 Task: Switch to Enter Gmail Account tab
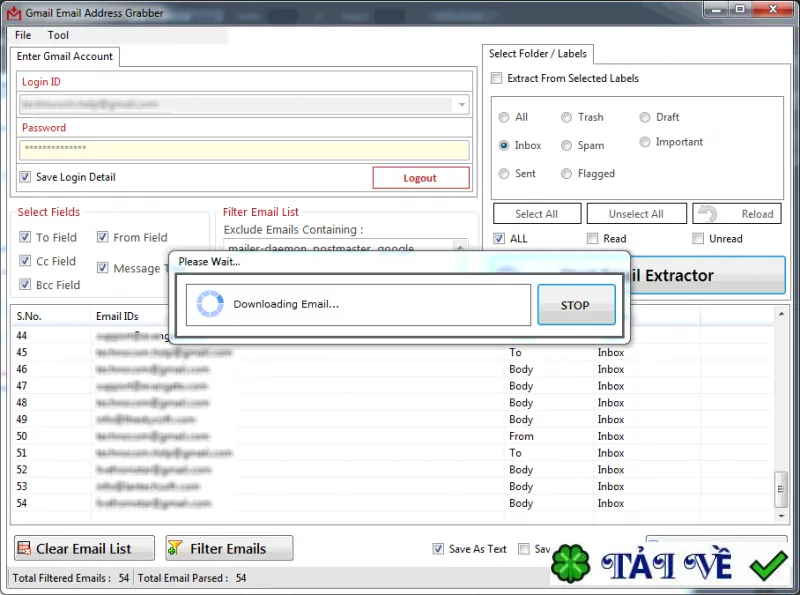coord(65,56)
